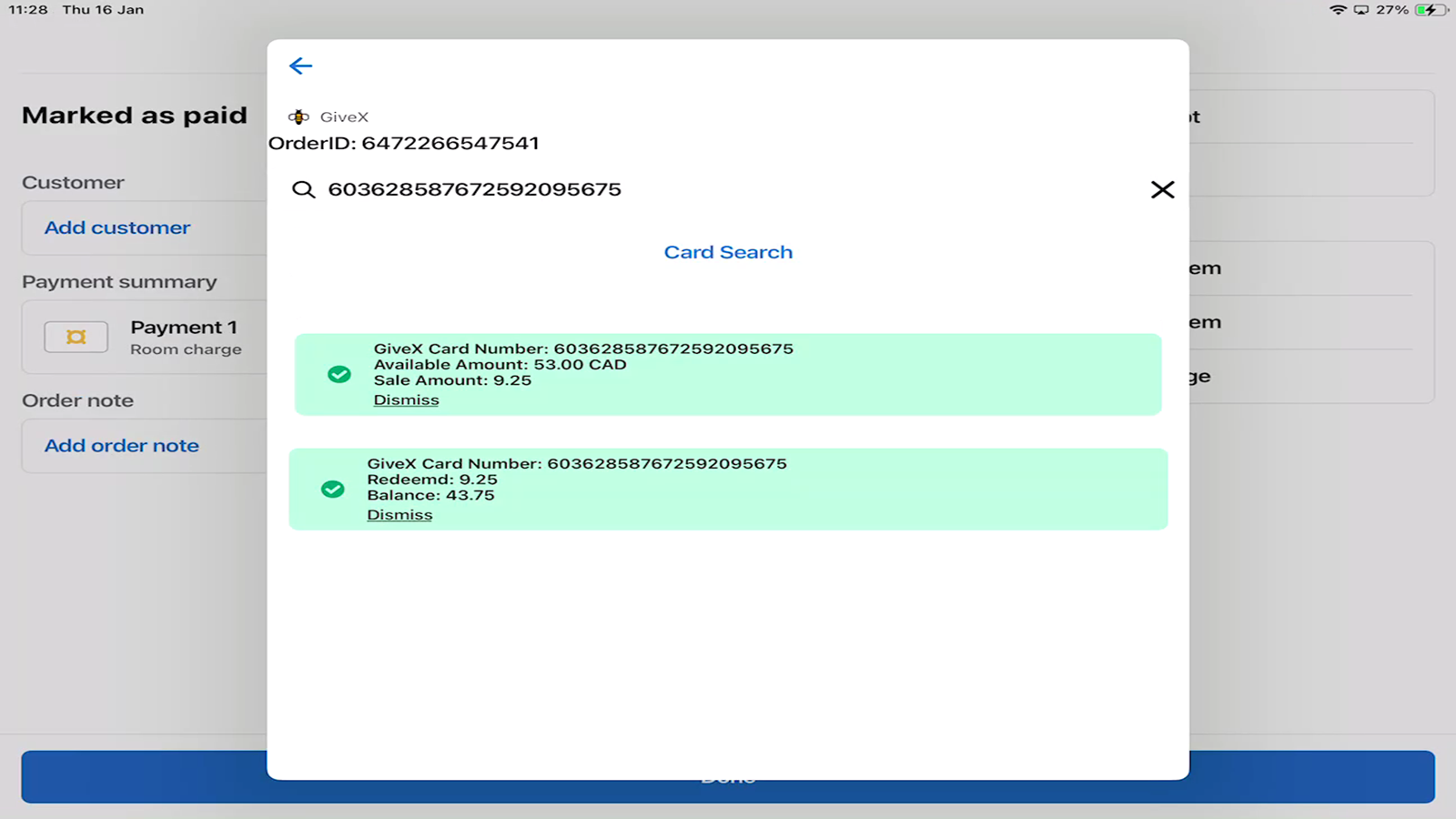Viewport: 1456px width, 819px height.
Task: Click Add order note link
Action: pyautogui.click(x=122, y=446)
